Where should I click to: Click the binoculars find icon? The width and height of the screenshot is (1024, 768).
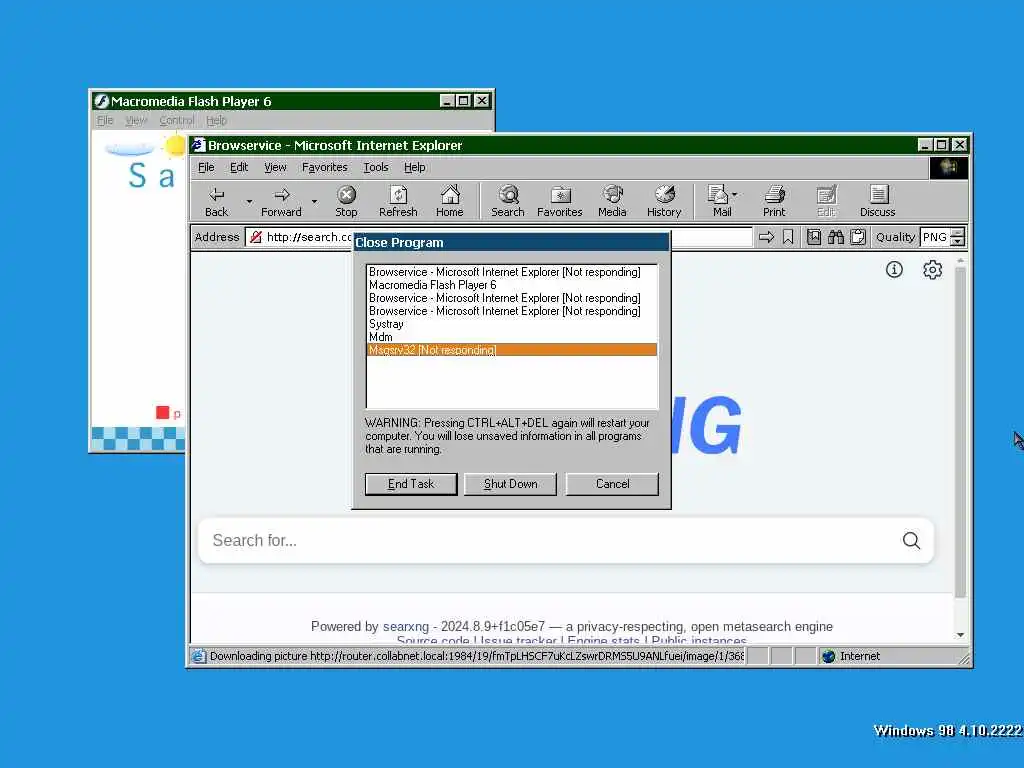(x=836, y=237)
